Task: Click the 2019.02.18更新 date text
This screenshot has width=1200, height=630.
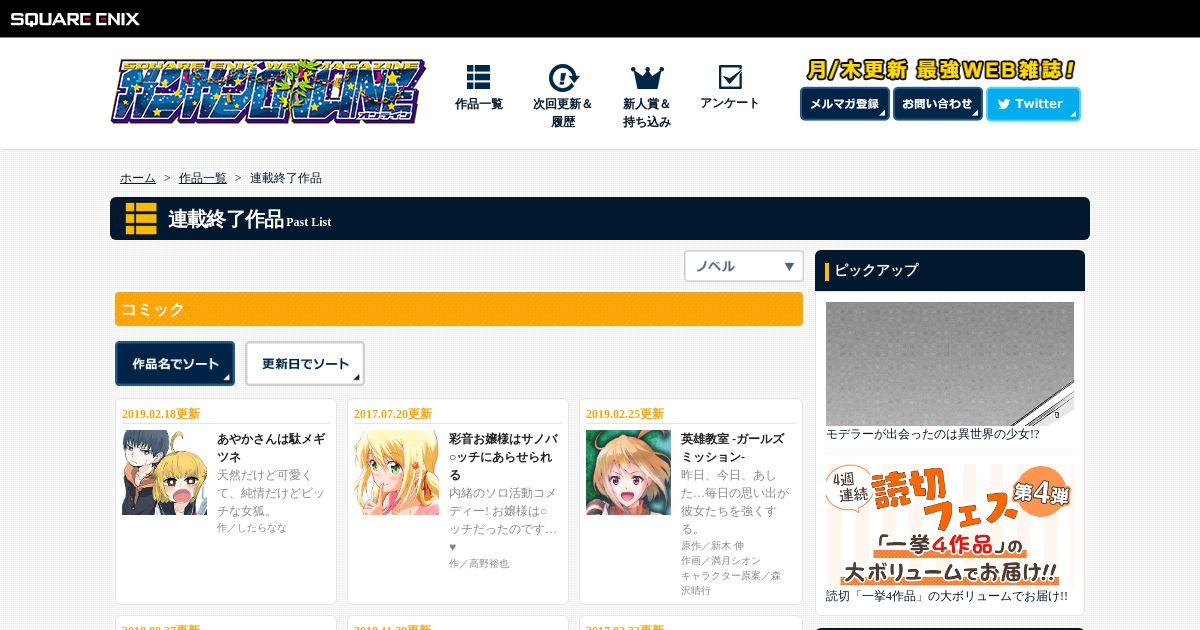Action: coord(161,414)
